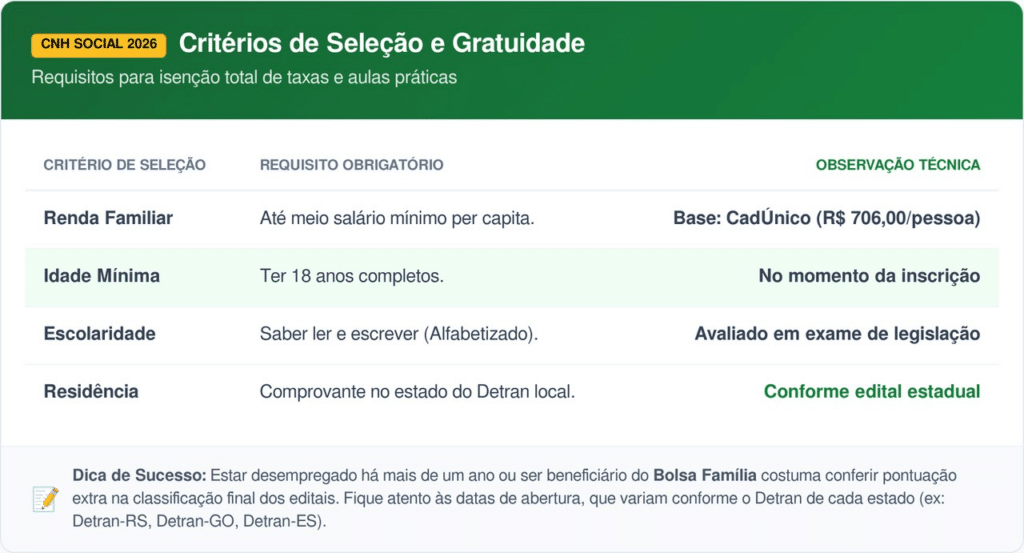The width and height of the screenshot is (1024, 553).
Task: Click the Renda Familiar row label
Action: (108, 218)
